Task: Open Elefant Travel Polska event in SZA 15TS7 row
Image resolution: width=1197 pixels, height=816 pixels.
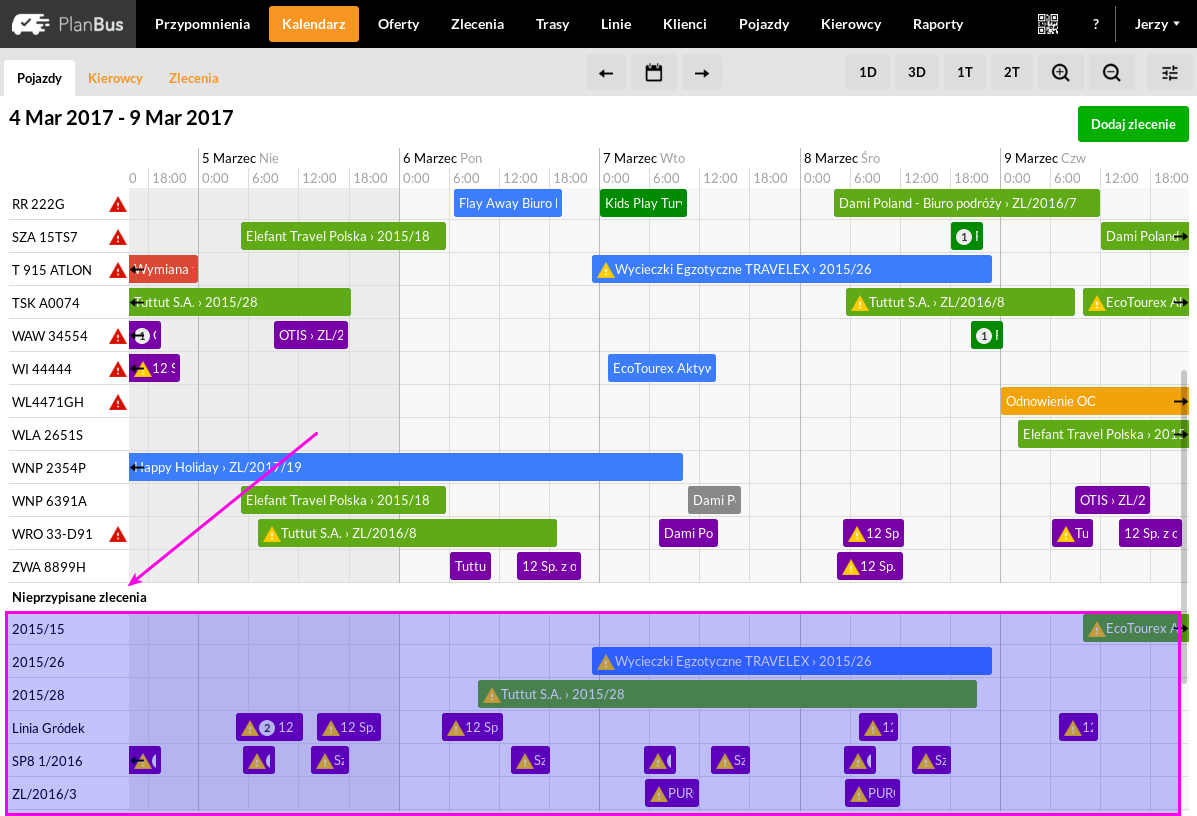Action: point(344,236)
